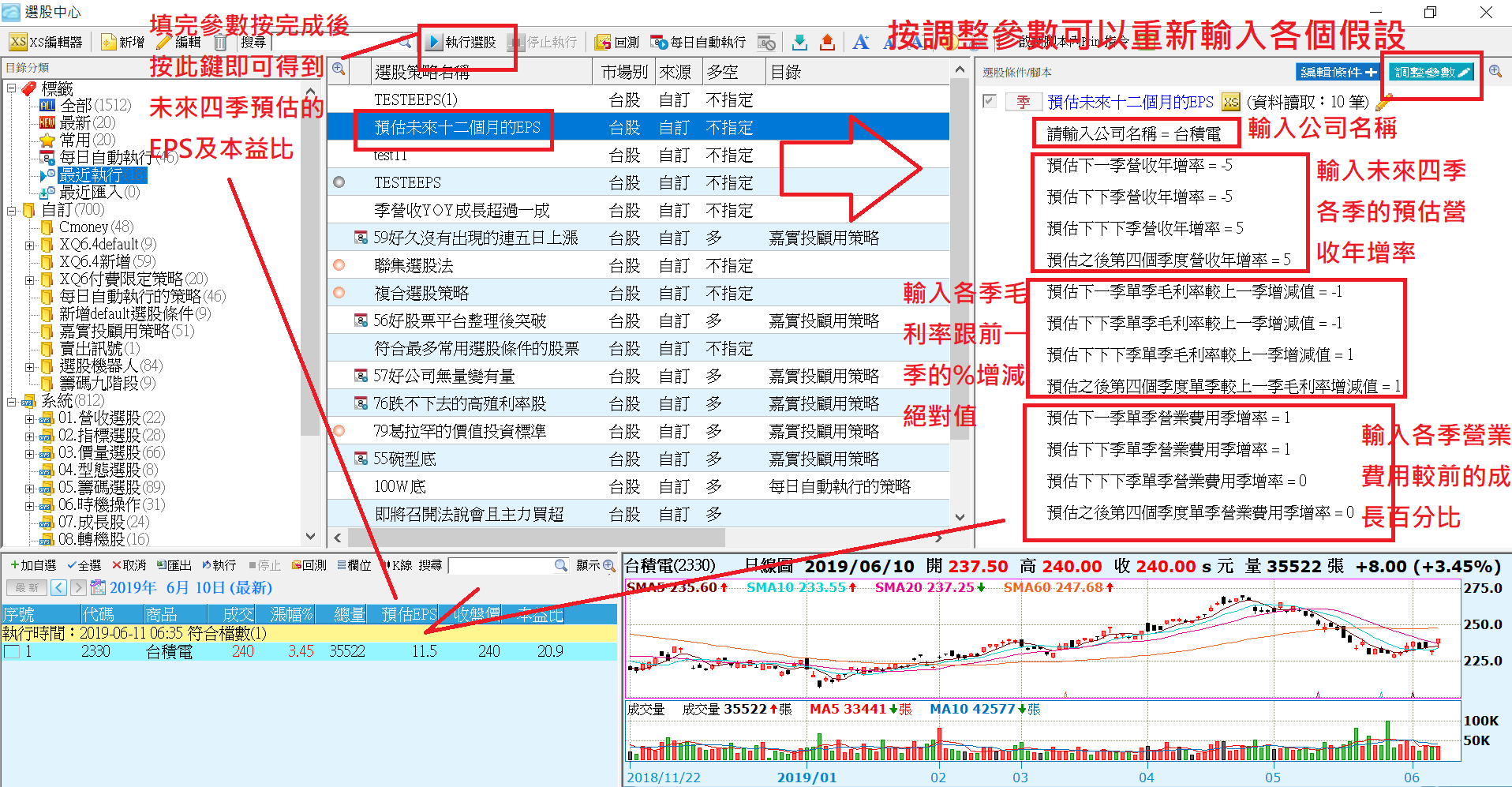Increase font size with A+ icon

pyautogui.click(x=861, y=42)
